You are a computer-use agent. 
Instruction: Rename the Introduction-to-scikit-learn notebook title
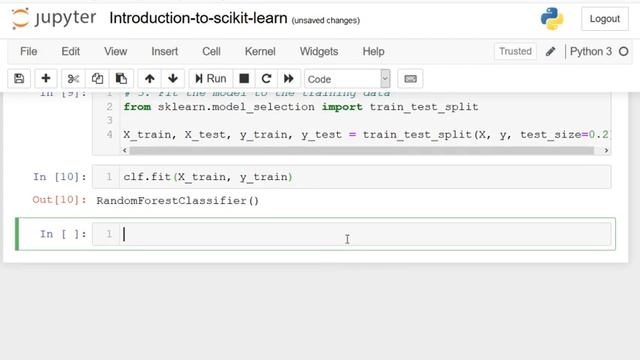(198, 18)
